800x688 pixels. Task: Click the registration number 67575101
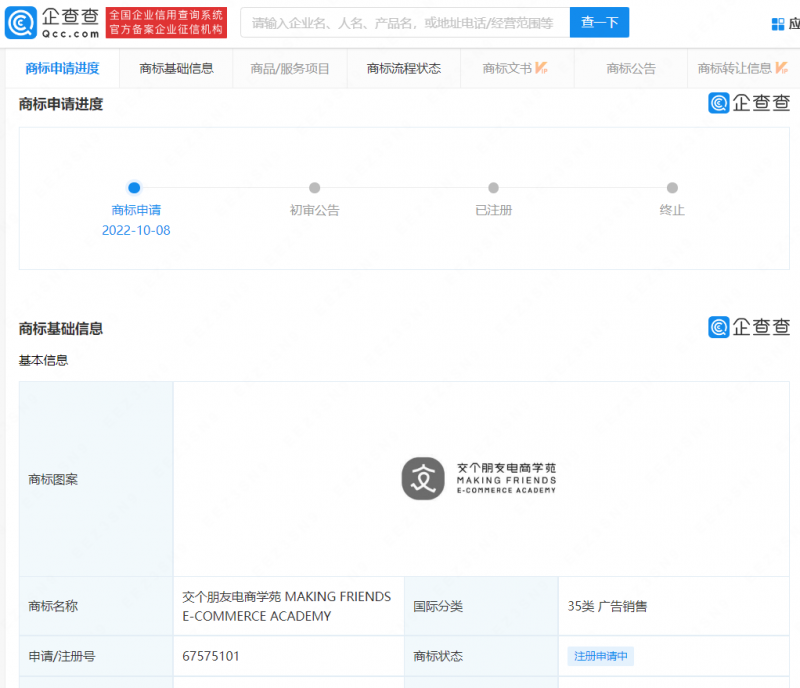tap(211, 656)
